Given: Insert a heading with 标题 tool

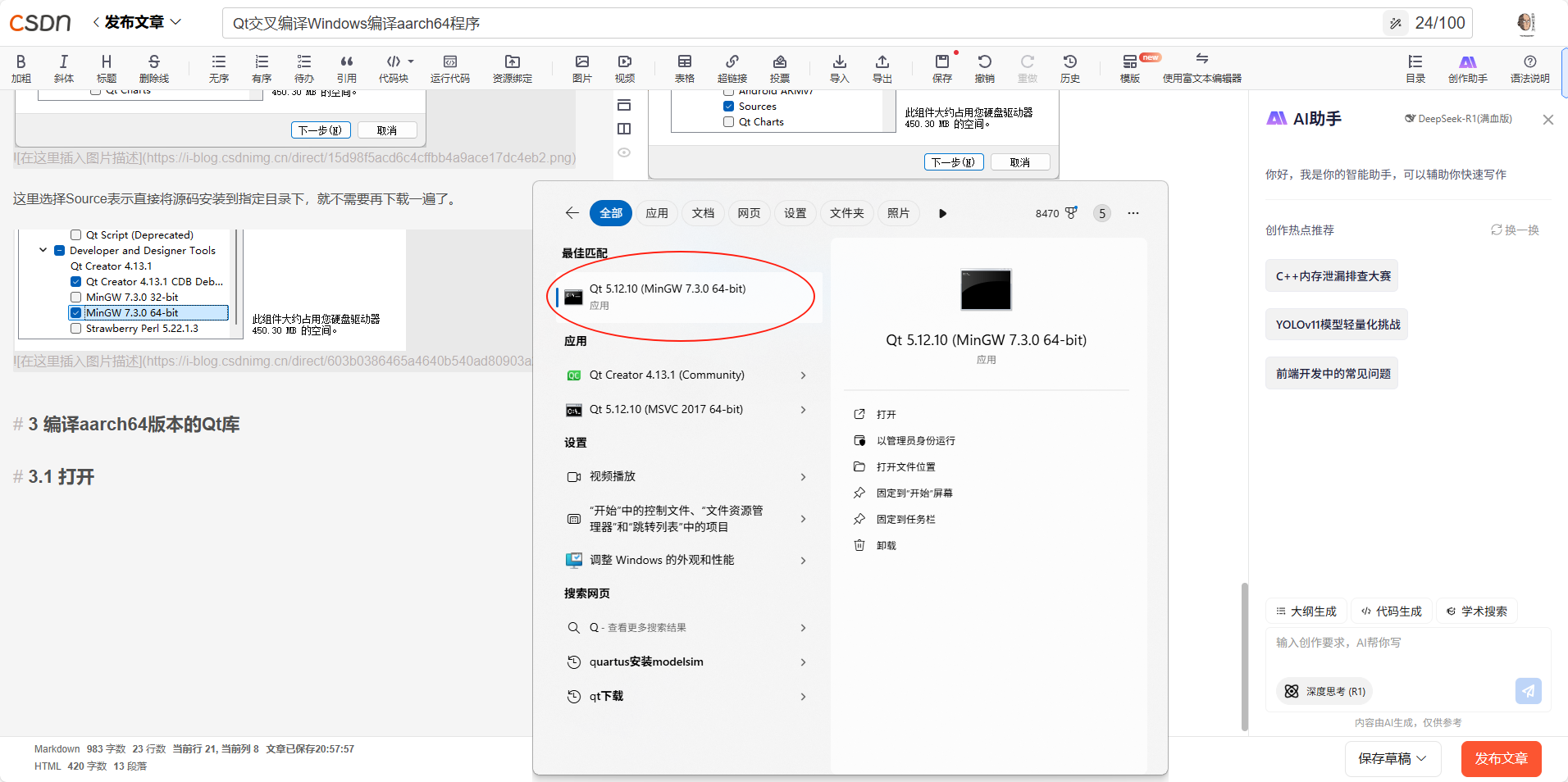Looking at the screenshot, I should tap(107, 68).
